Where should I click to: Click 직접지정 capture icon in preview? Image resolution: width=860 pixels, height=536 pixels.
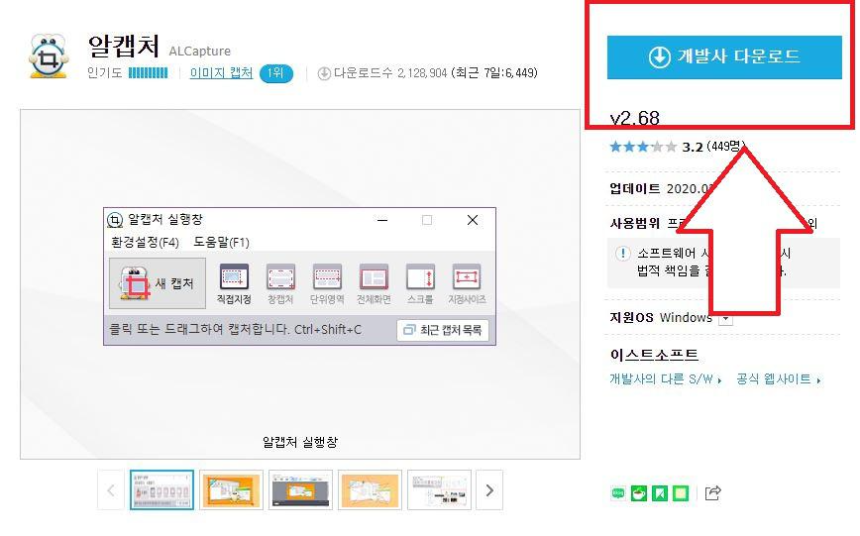(234, 284)
